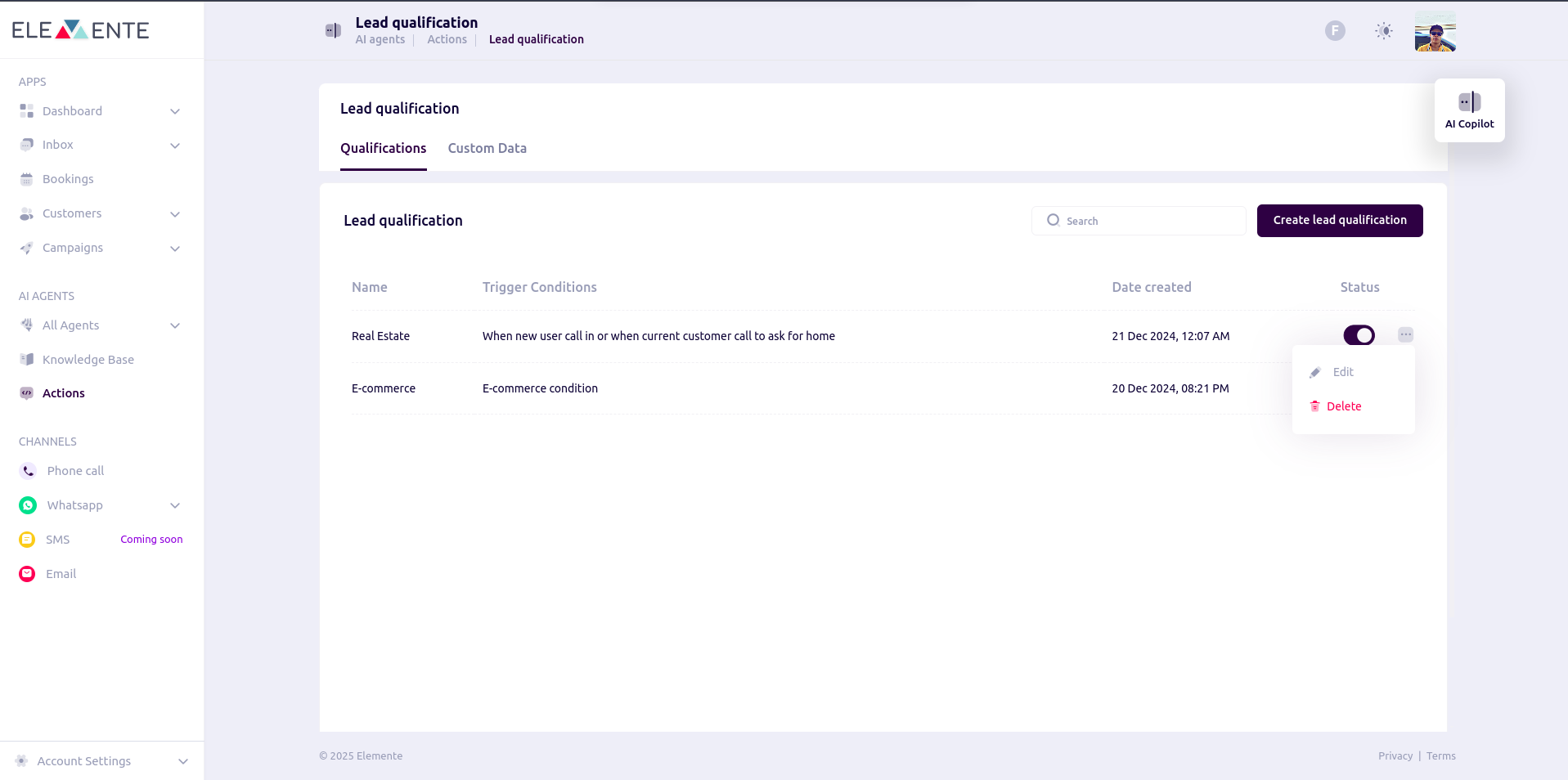
Task: Click the Status column header
Action: (x=1360, y=287)
